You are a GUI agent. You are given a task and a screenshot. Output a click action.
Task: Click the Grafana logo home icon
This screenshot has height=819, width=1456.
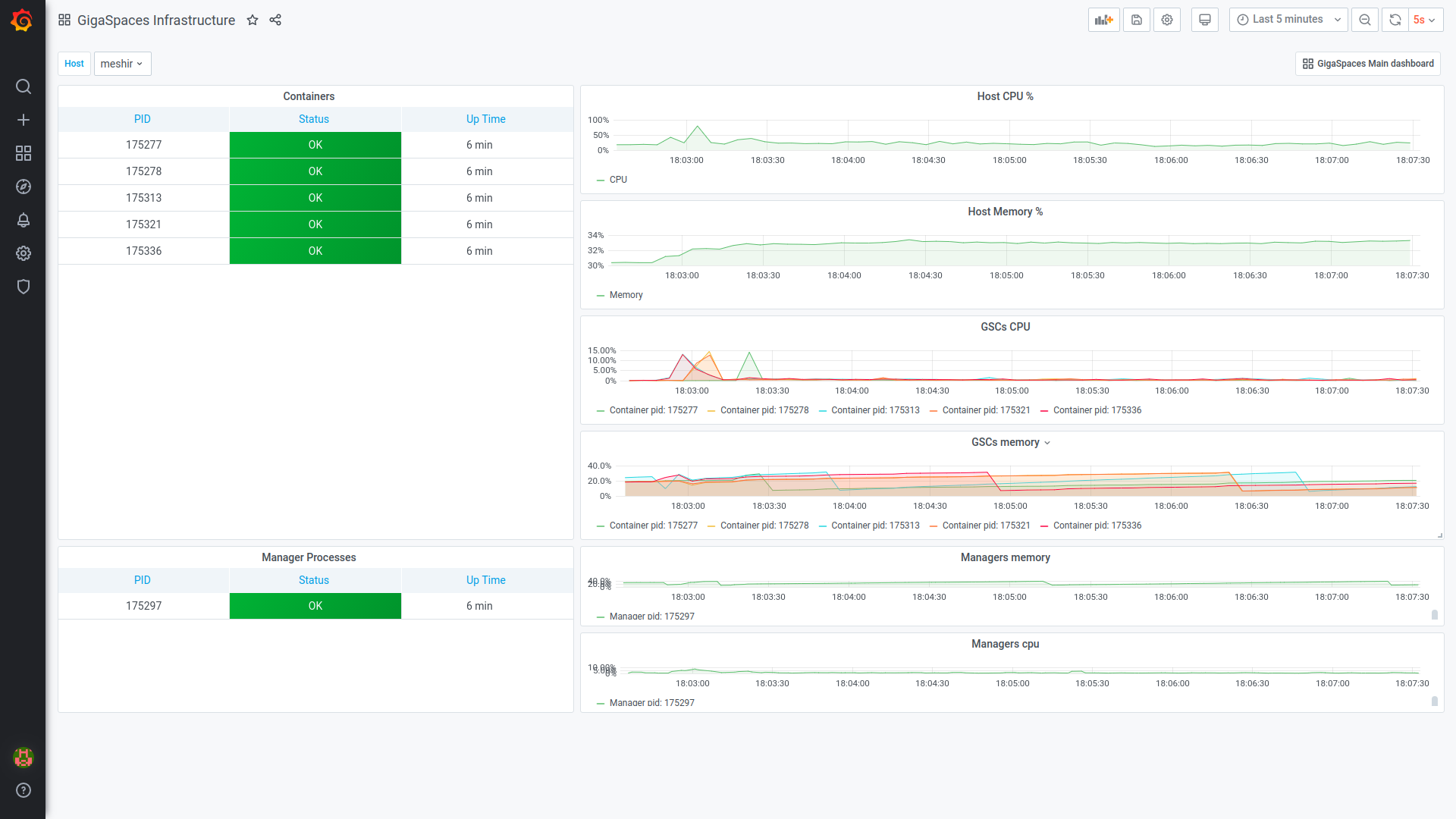pos(22,20)
